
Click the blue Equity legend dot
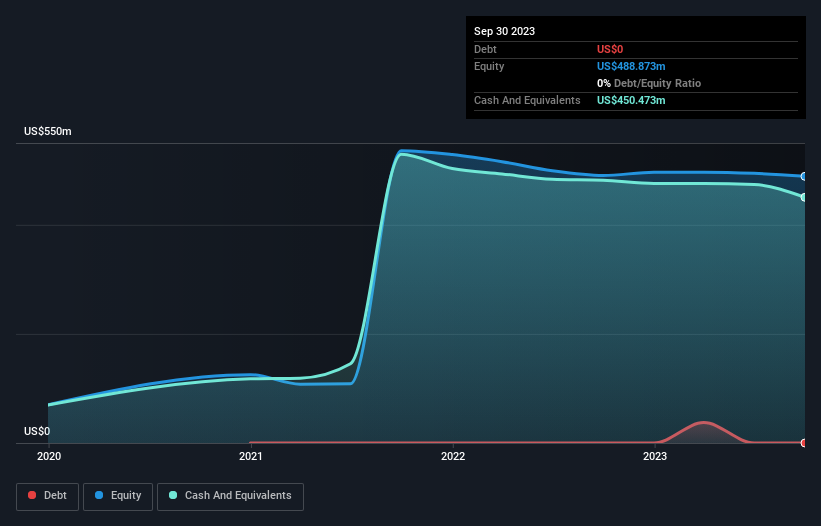(99, 495)
